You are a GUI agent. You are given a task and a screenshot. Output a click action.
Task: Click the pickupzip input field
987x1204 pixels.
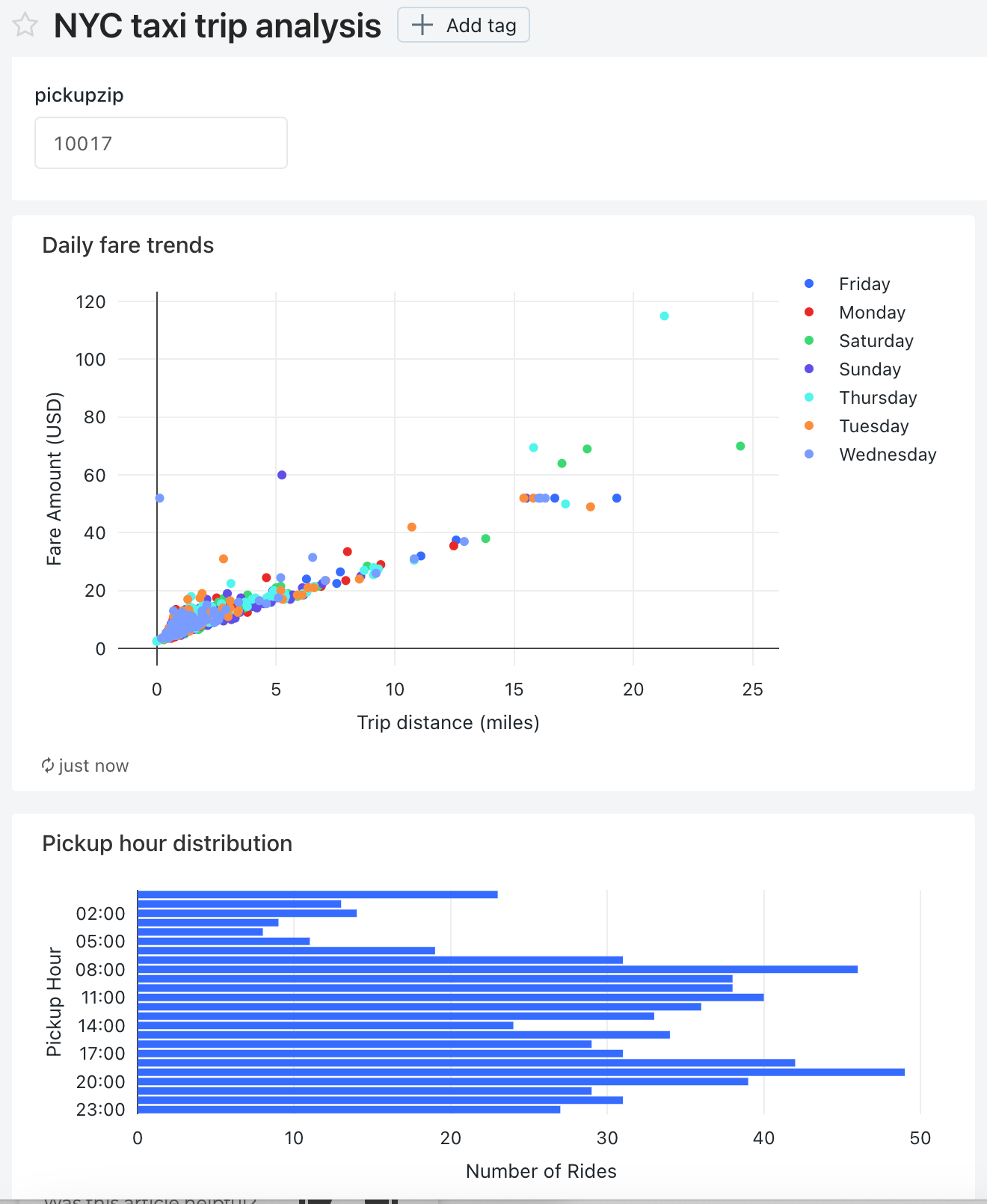pyautogui.click(x=161, y=143)
